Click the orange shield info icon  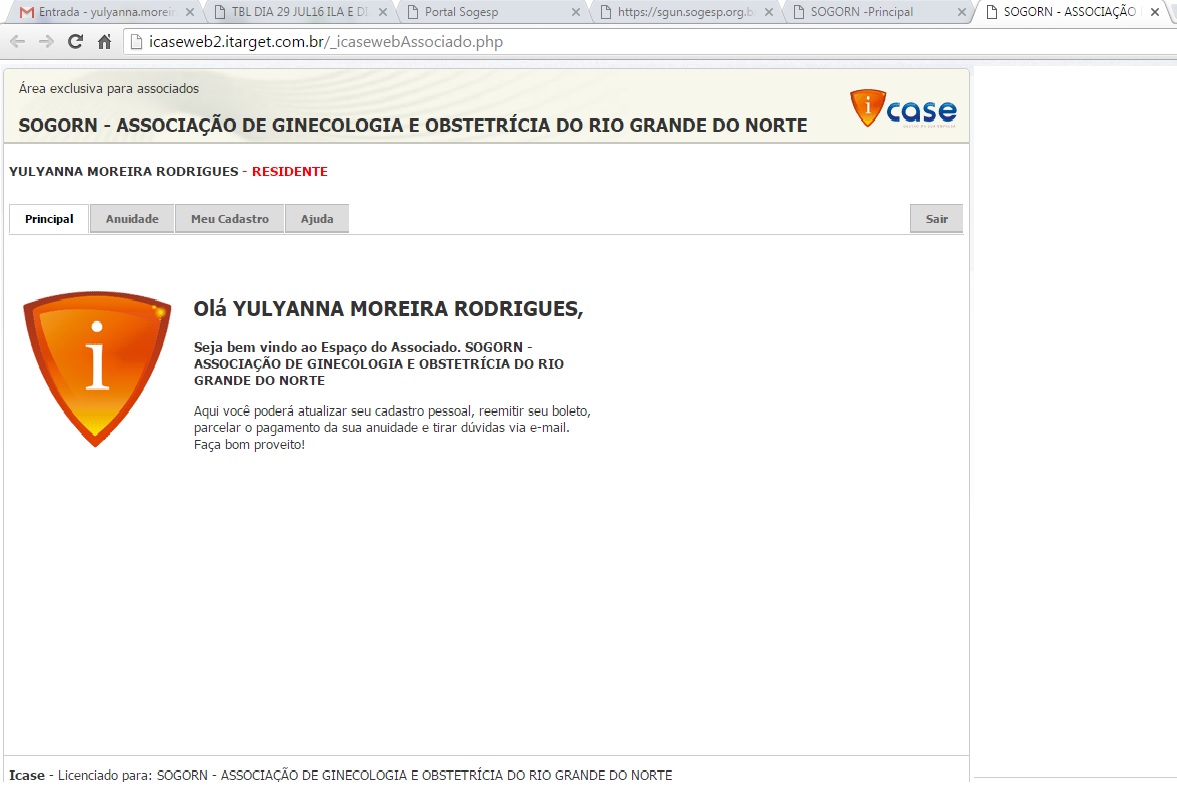[x=96, y=368]
